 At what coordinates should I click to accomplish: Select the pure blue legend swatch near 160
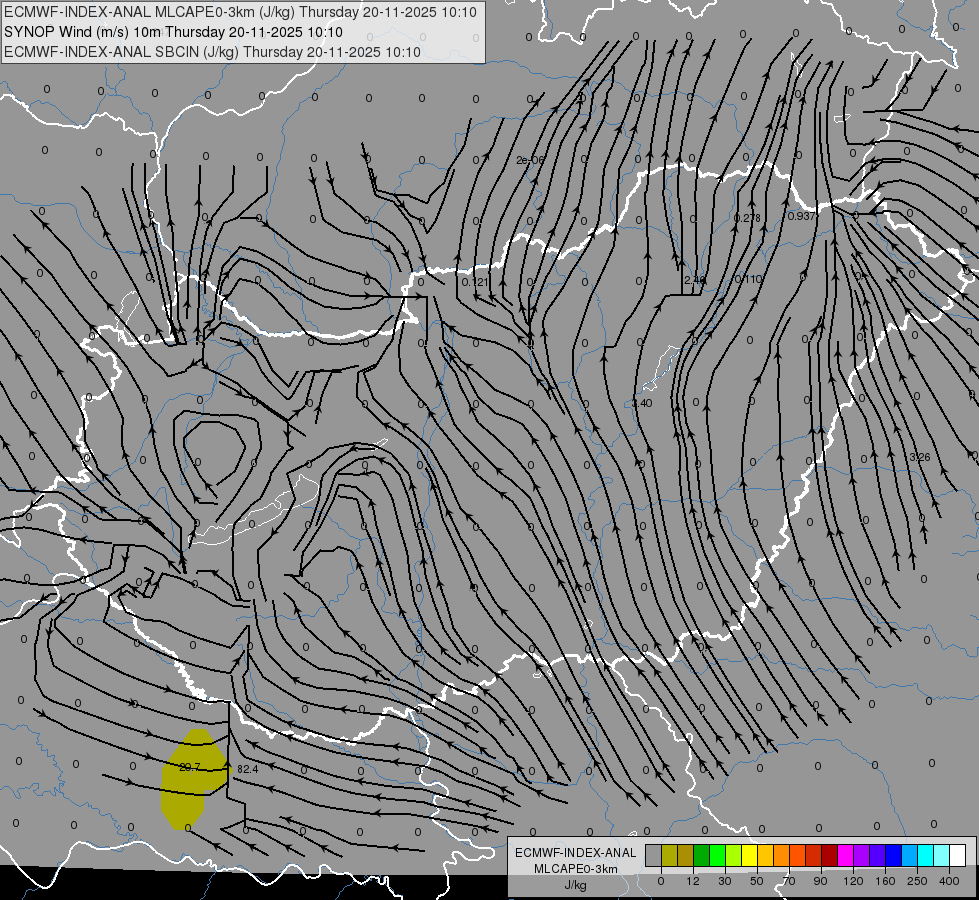pos(894,855)
